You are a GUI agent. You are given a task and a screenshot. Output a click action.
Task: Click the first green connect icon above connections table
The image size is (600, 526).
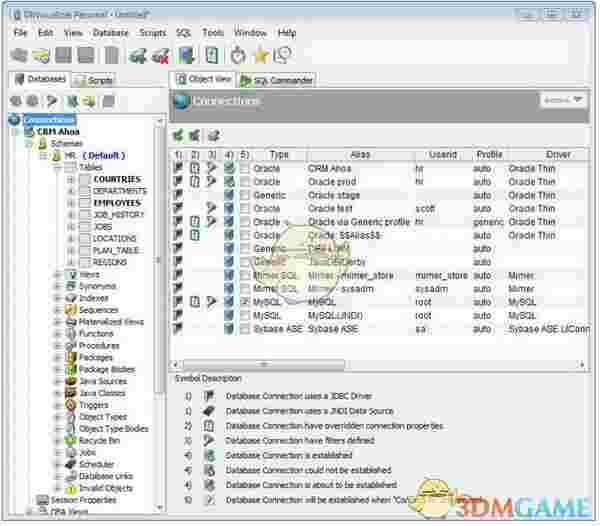178,135
